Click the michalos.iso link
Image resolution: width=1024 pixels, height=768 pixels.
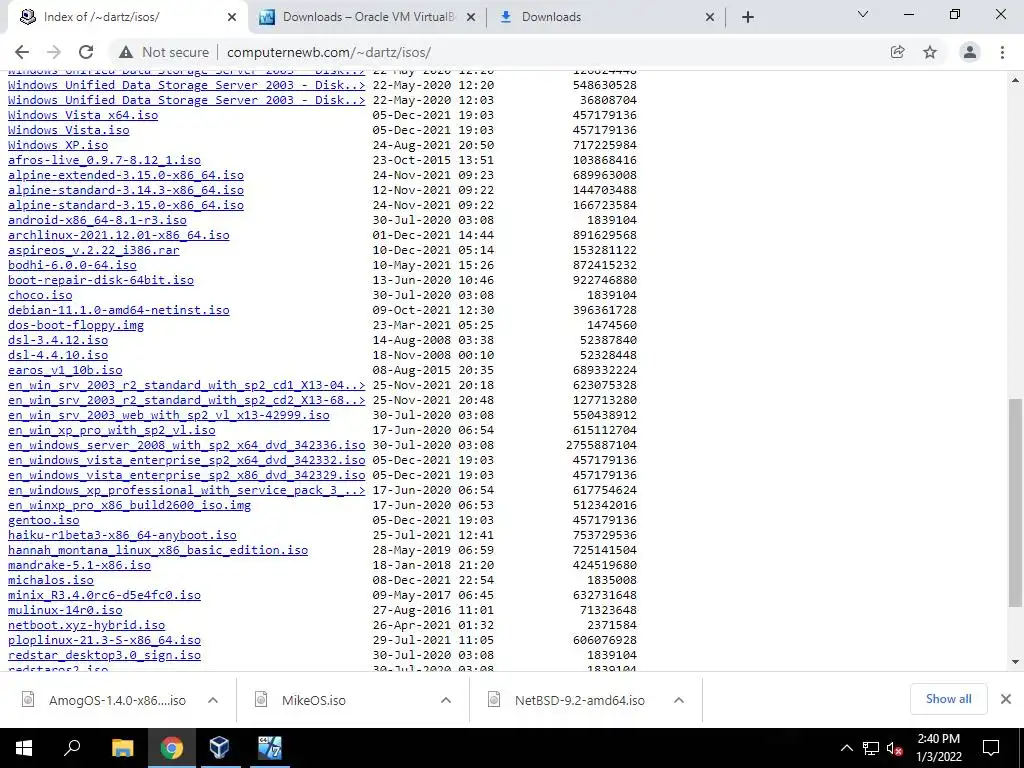pos(51,581)
